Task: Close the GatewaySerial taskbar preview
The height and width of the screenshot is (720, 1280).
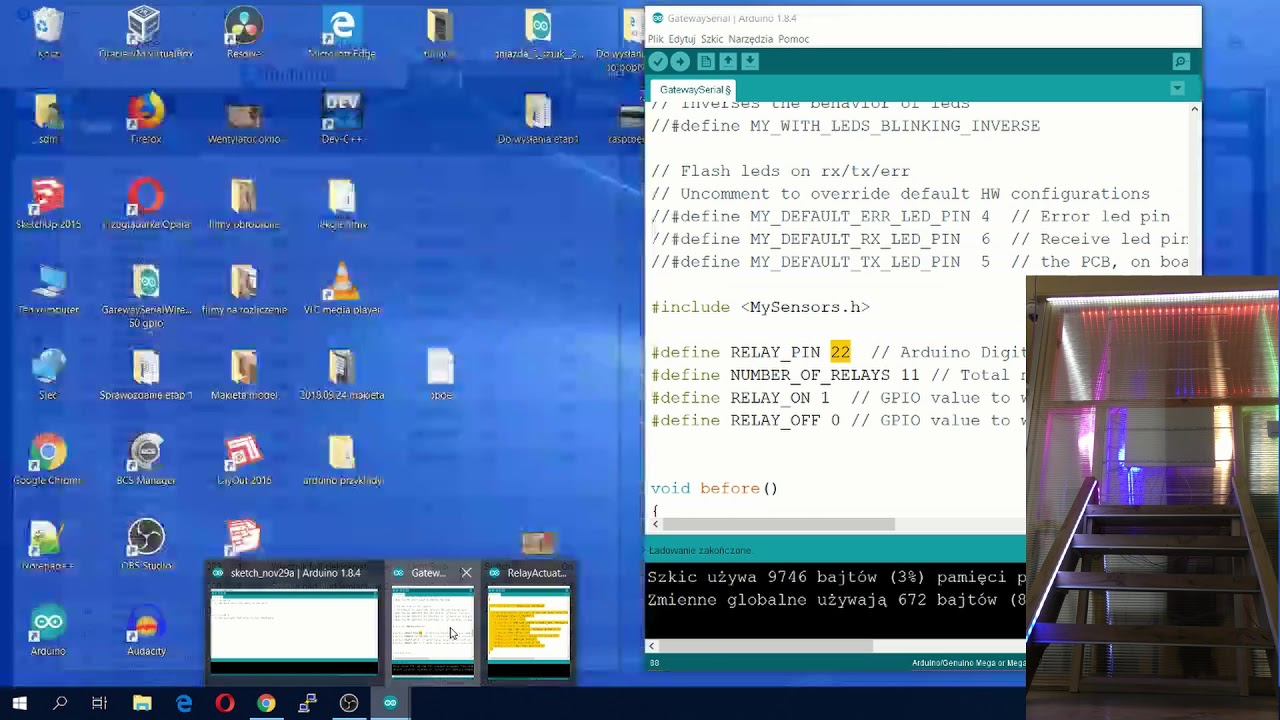Action: (466, 573)
